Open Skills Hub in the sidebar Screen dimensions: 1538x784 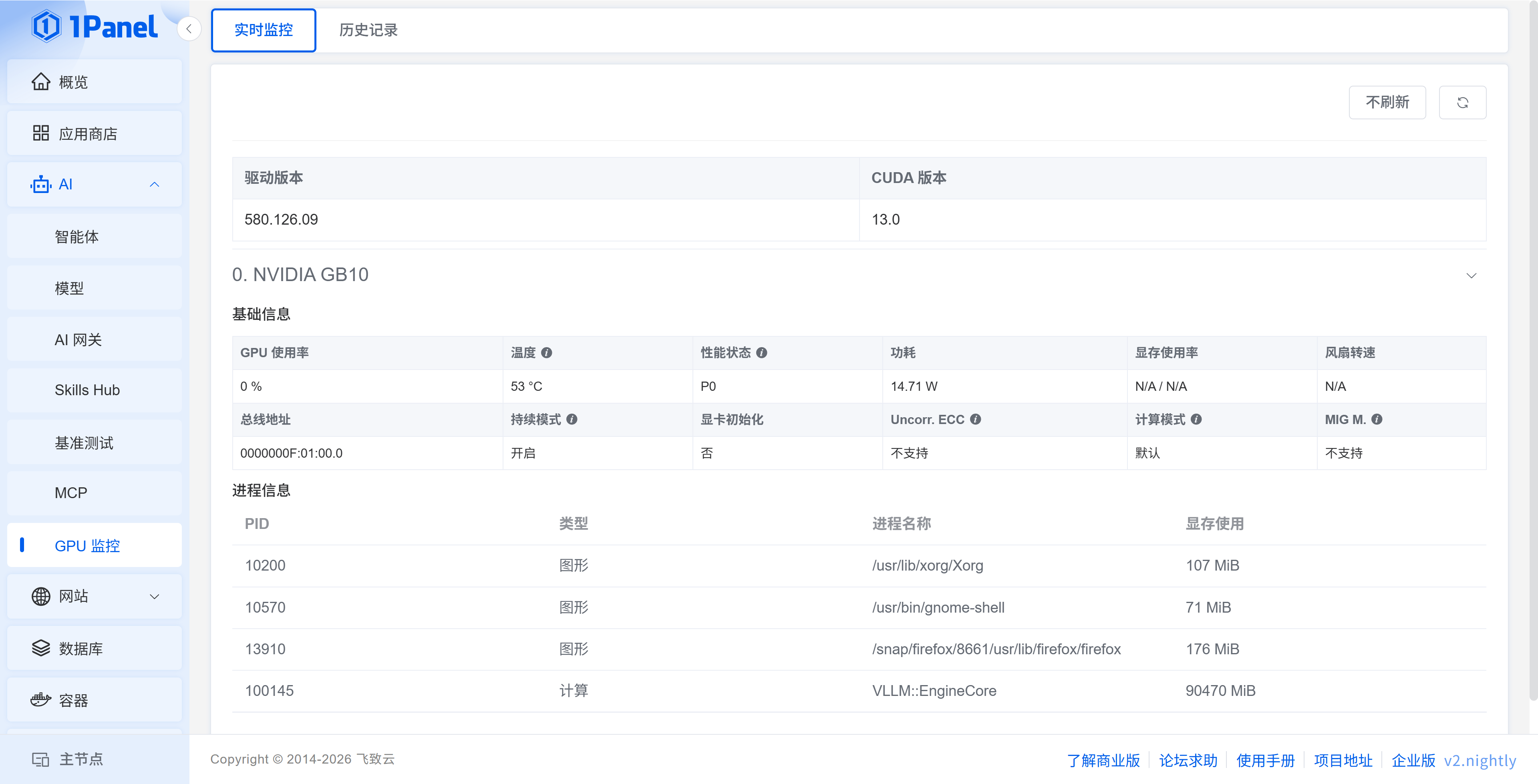click(95, 390)
